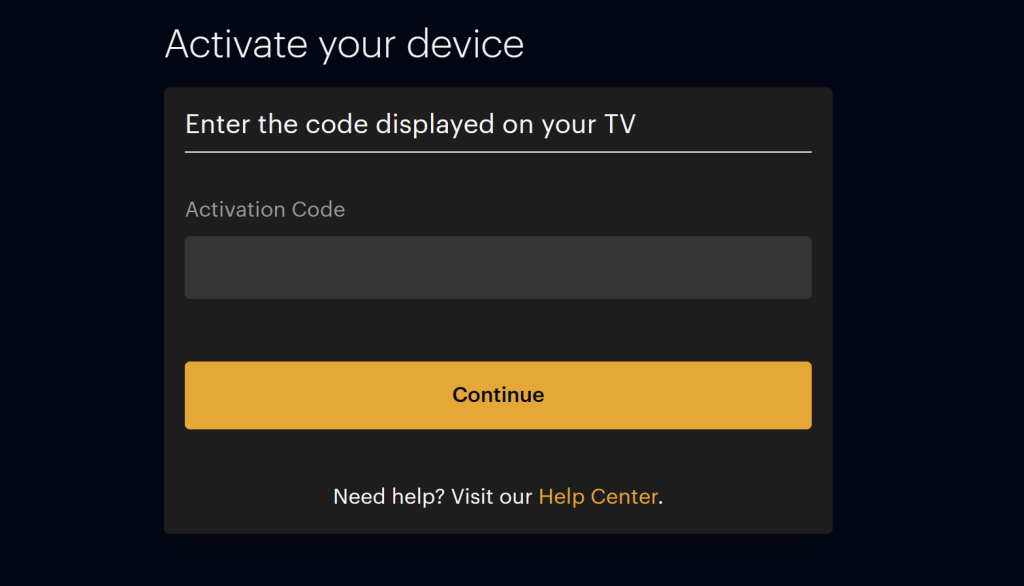Click the underline beneath the code heading
The height and width of the screenshot is (586, 1024).
497,151
